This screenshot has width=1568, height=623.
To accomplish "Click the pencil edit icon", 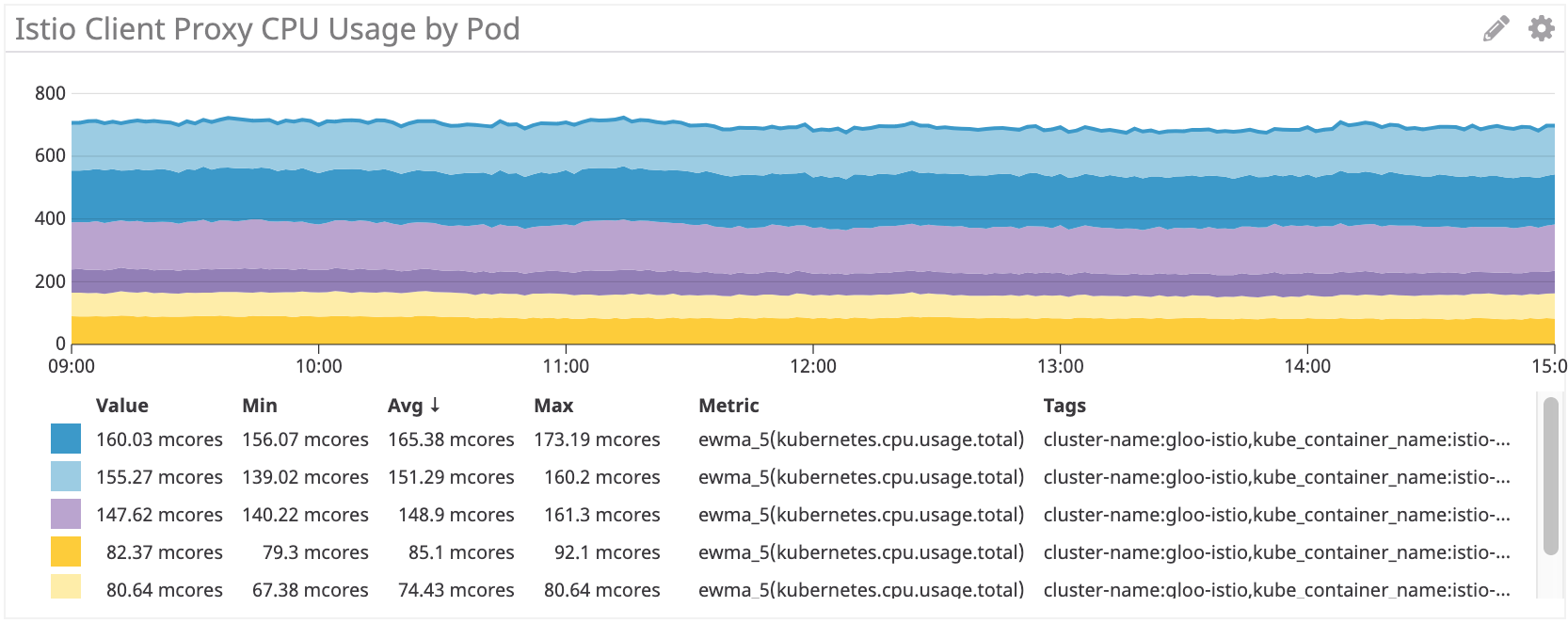I will [1496, 29].
